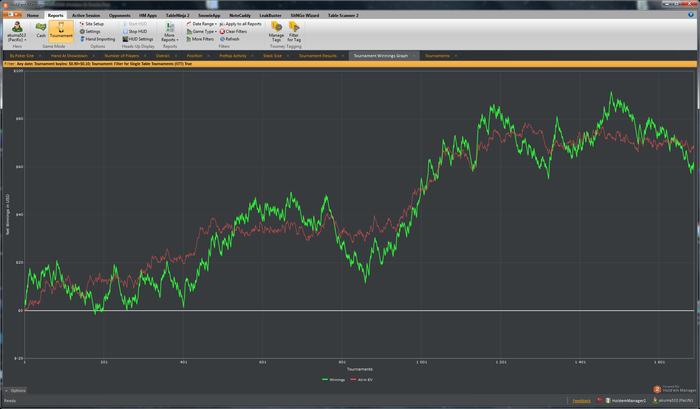Viewport: 700px width, 409px height.
Task: Select the Tournament game mode
Action: 61,31
